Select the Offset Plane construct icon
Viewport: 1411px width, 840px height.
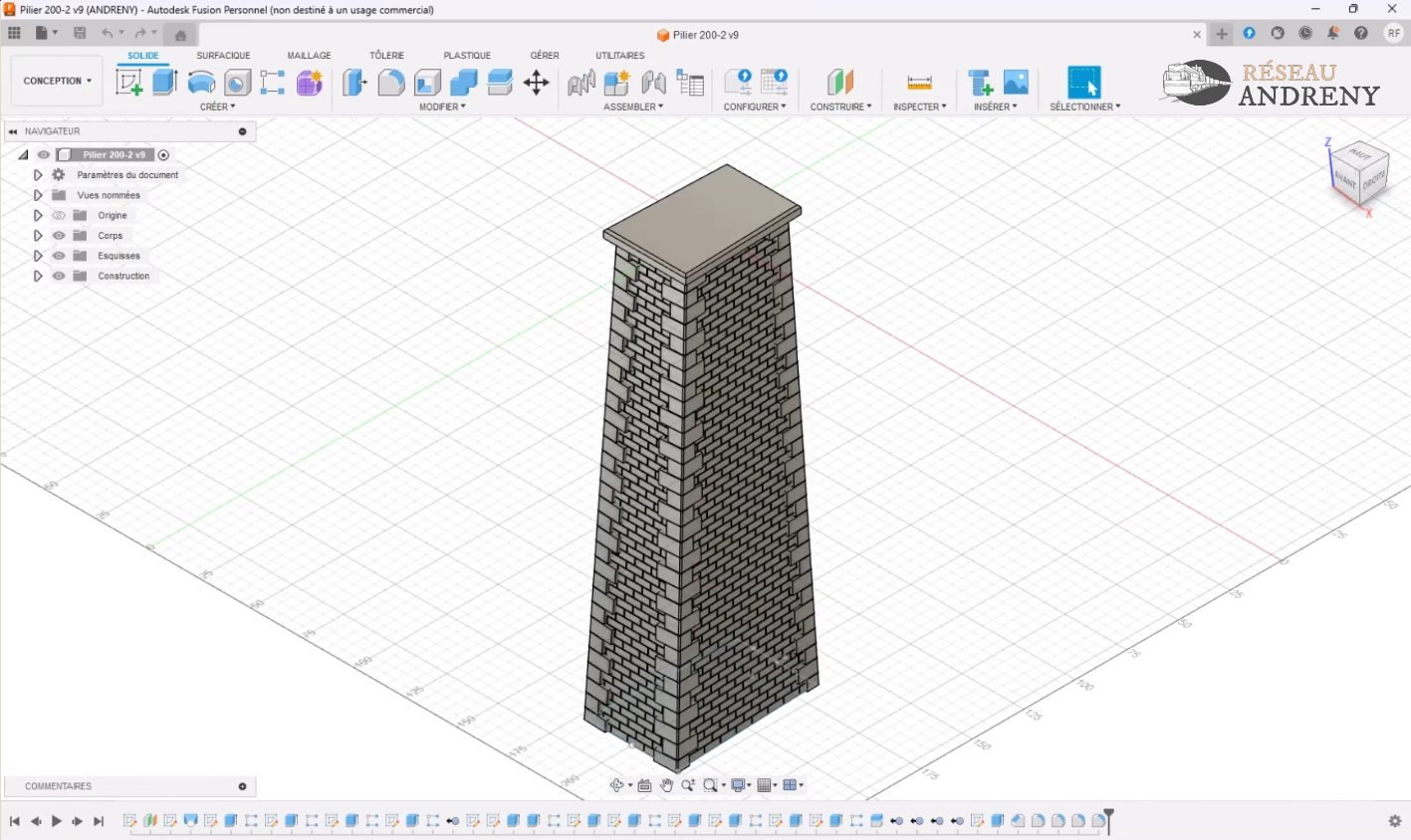point(840,82)
